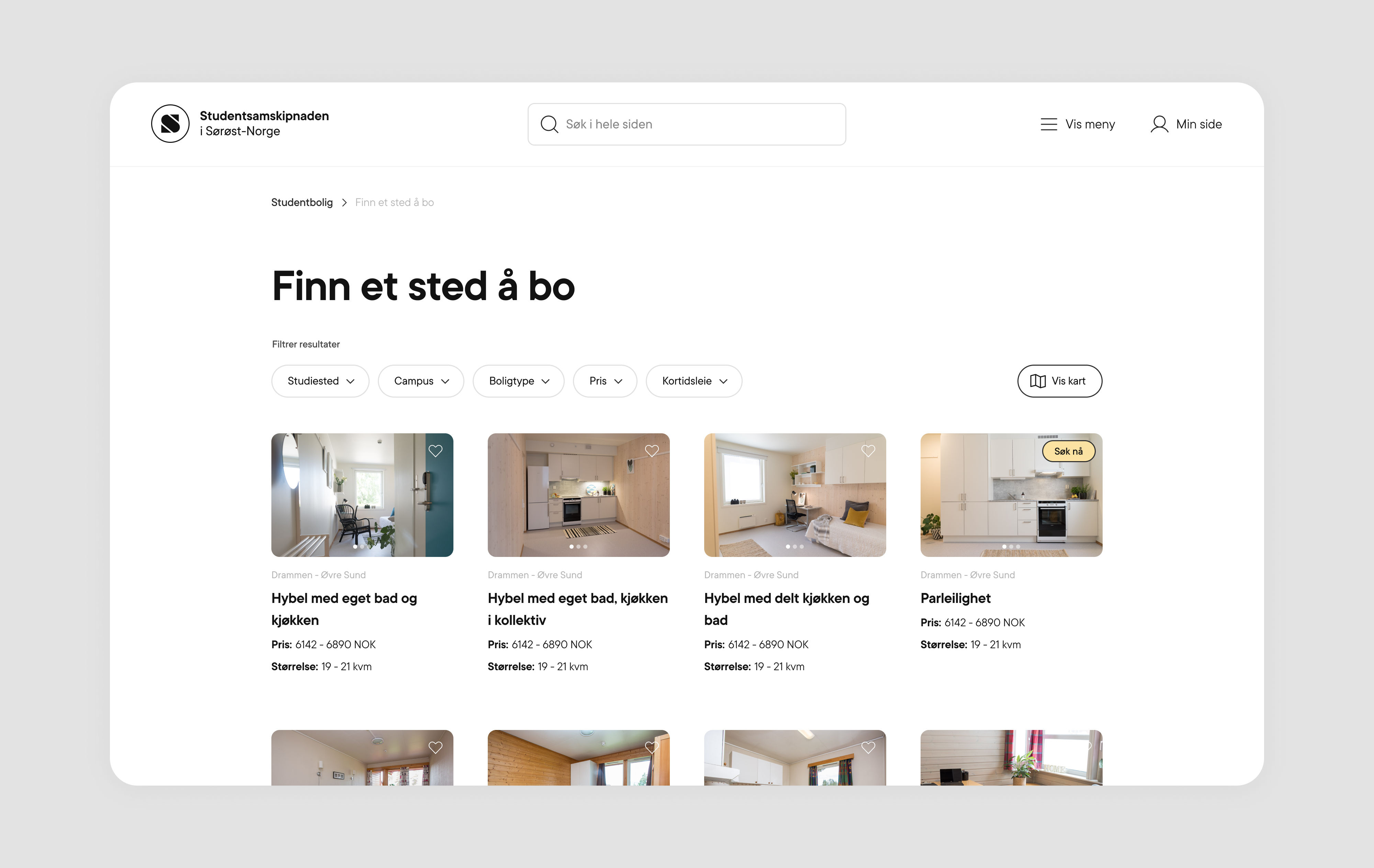Go to Min side

click(x=1186, y=124)
